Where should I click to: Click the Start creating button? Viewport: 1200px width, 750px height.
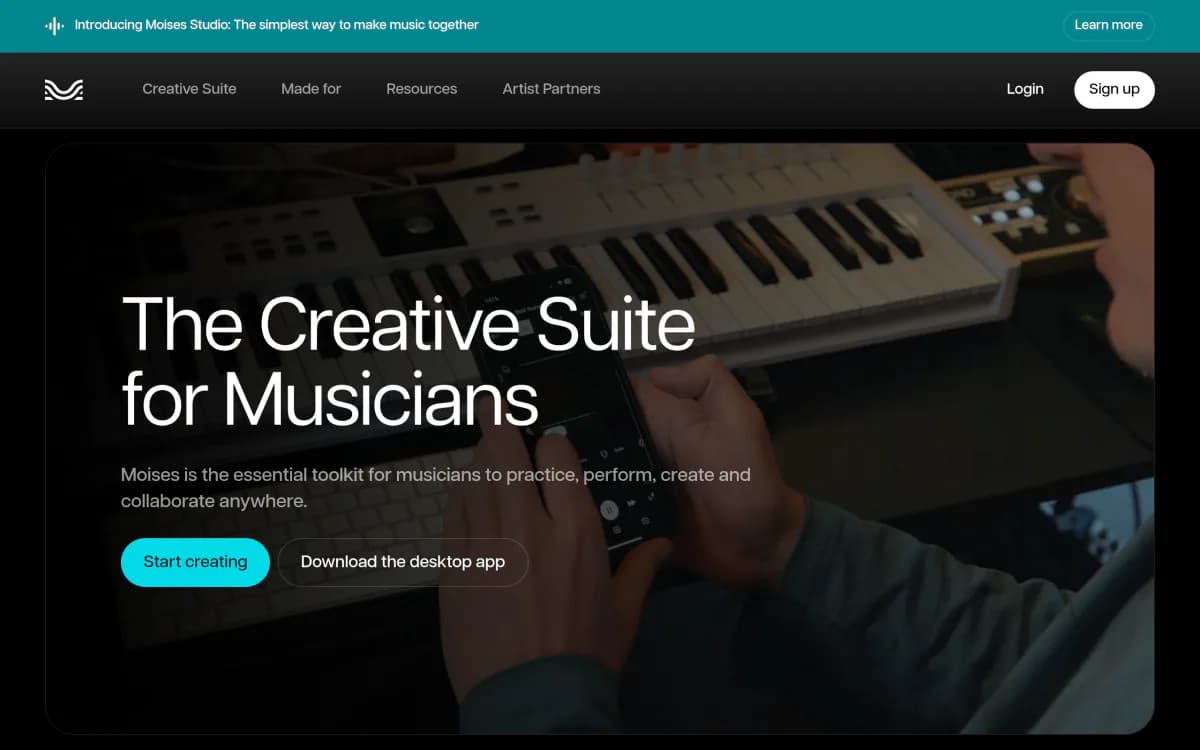point(195,562)
